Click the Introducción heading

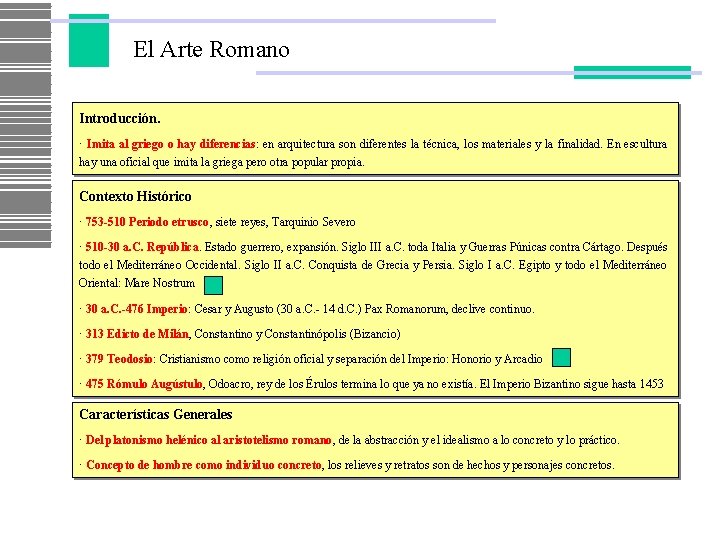[120, 118]
